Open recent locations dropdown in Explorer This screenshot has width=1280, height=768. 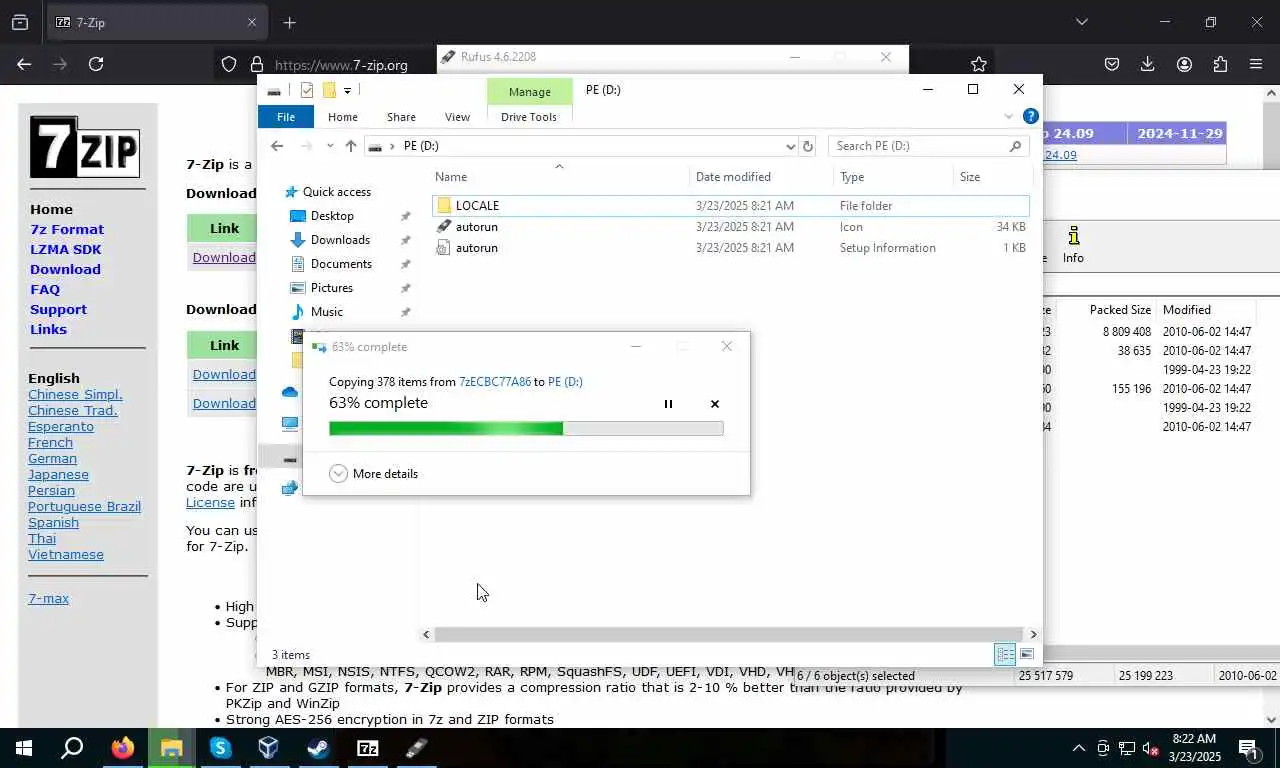(x=330, y=146)
